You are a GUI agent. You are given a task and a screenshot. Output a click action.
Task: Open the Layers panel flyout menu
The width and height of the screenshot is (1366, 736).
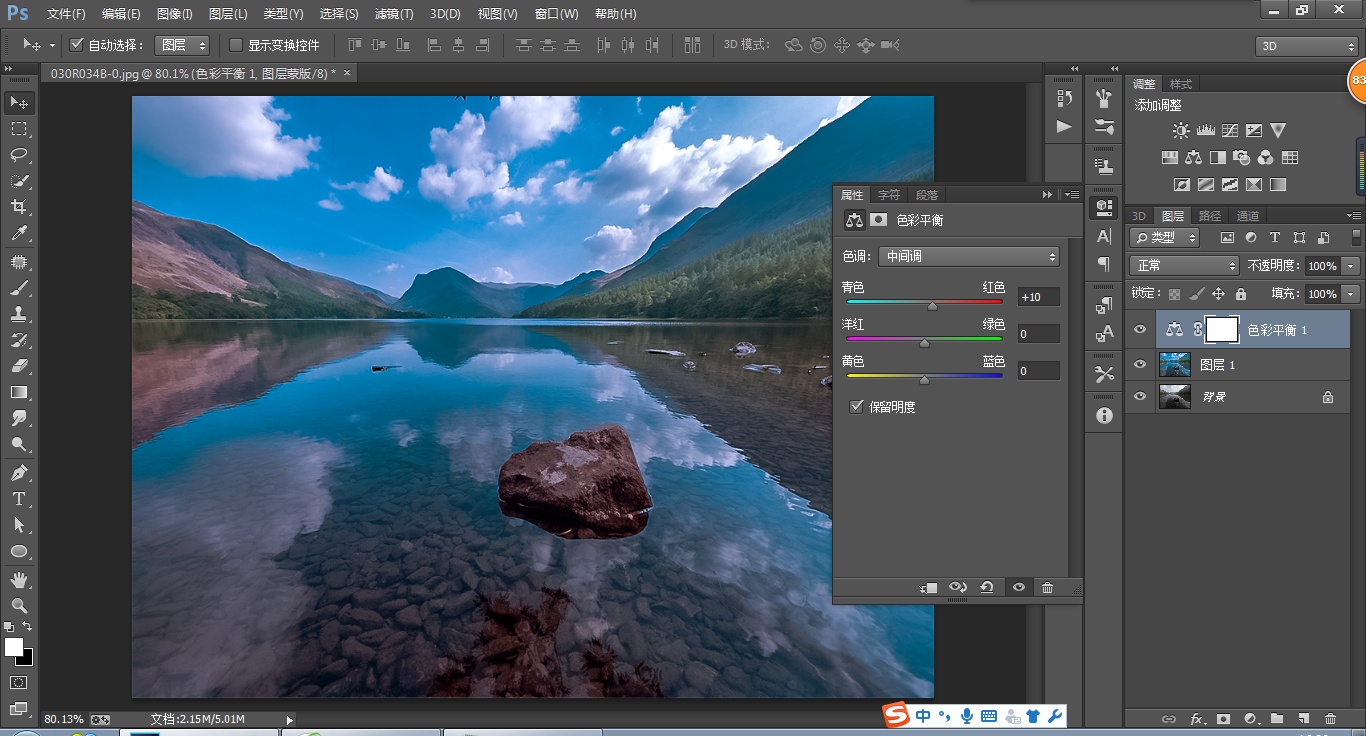click(1354, 216)
